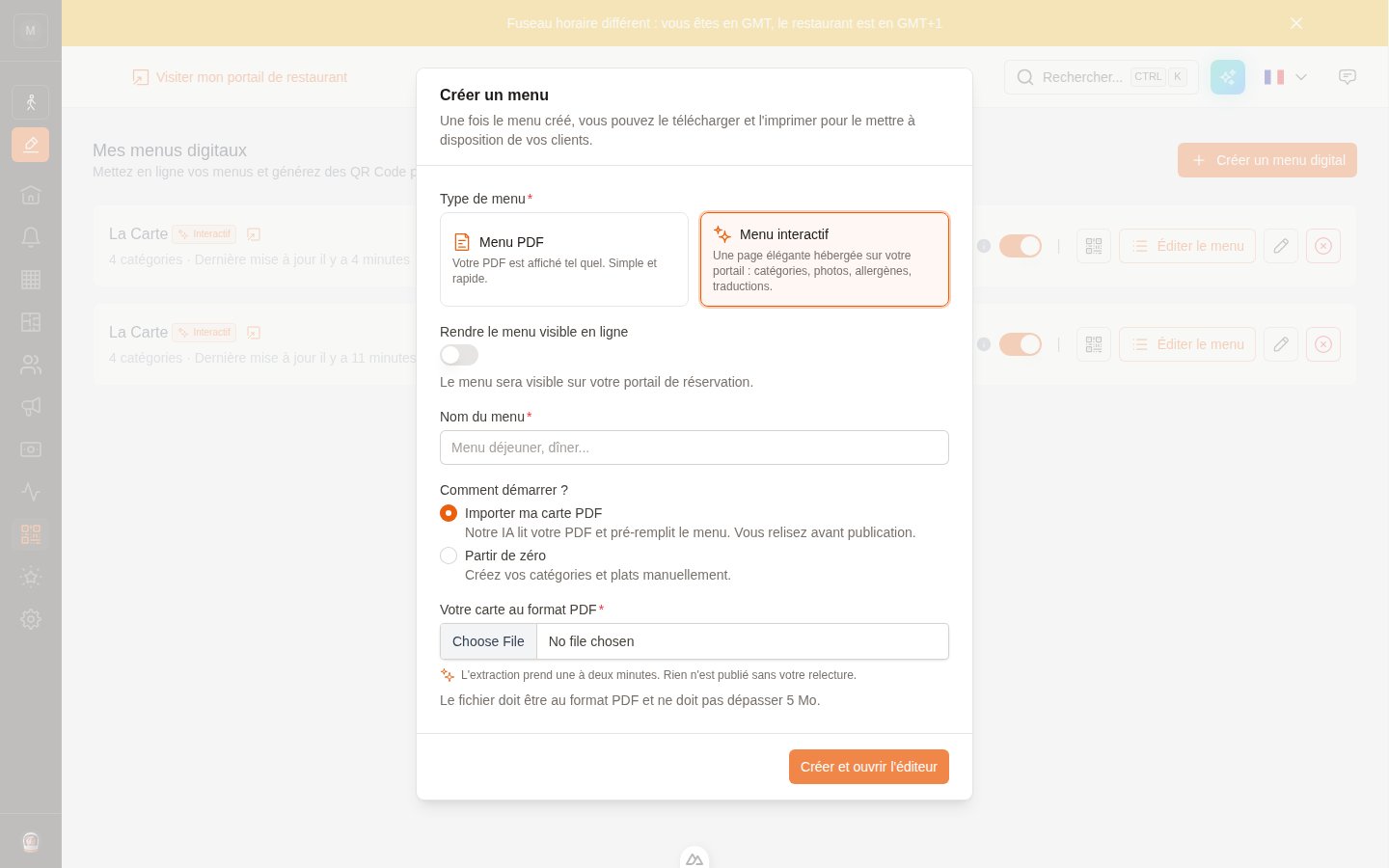Open the floor plan layout icon in sidebar
The height and width of the screenshot is (868, 1389).
[31, 322]
